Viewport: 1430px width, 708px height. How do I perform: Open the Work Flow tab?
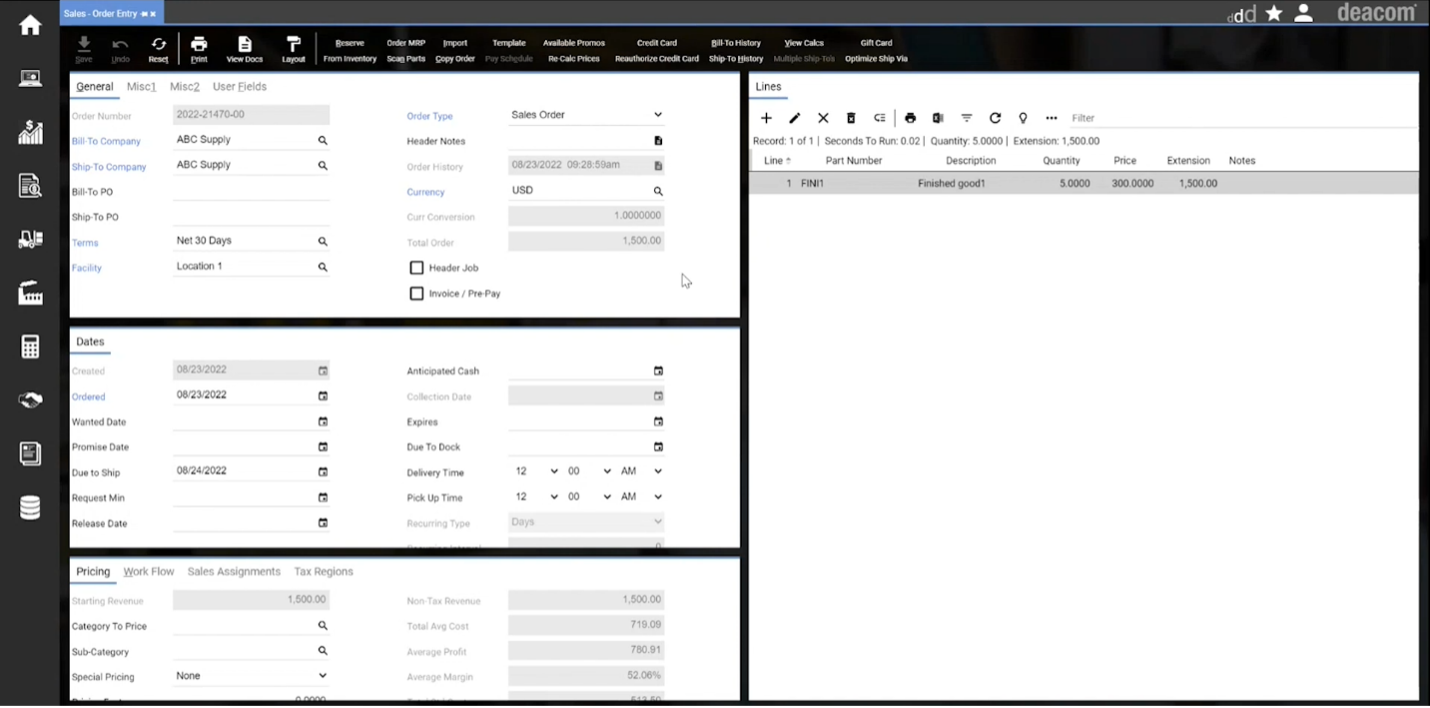[x=148, y=571]
